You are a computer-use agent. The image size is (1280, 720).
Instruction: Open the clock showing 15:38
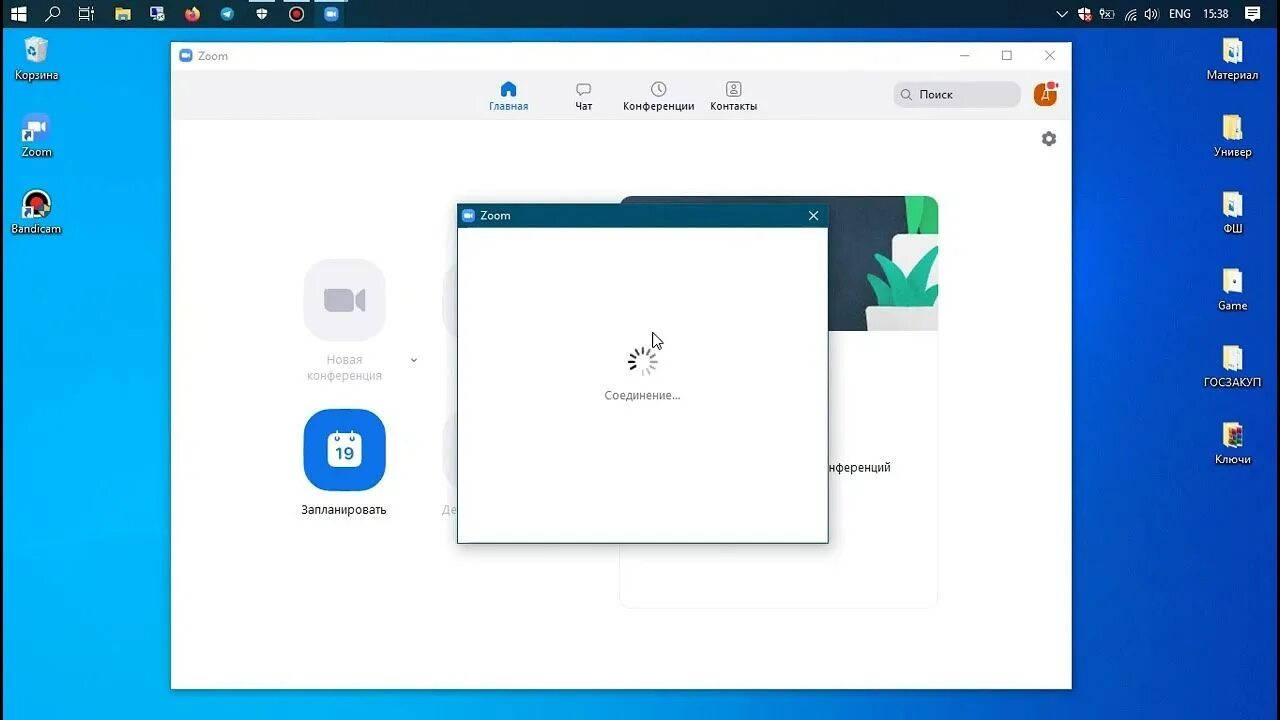[1216, 14]
